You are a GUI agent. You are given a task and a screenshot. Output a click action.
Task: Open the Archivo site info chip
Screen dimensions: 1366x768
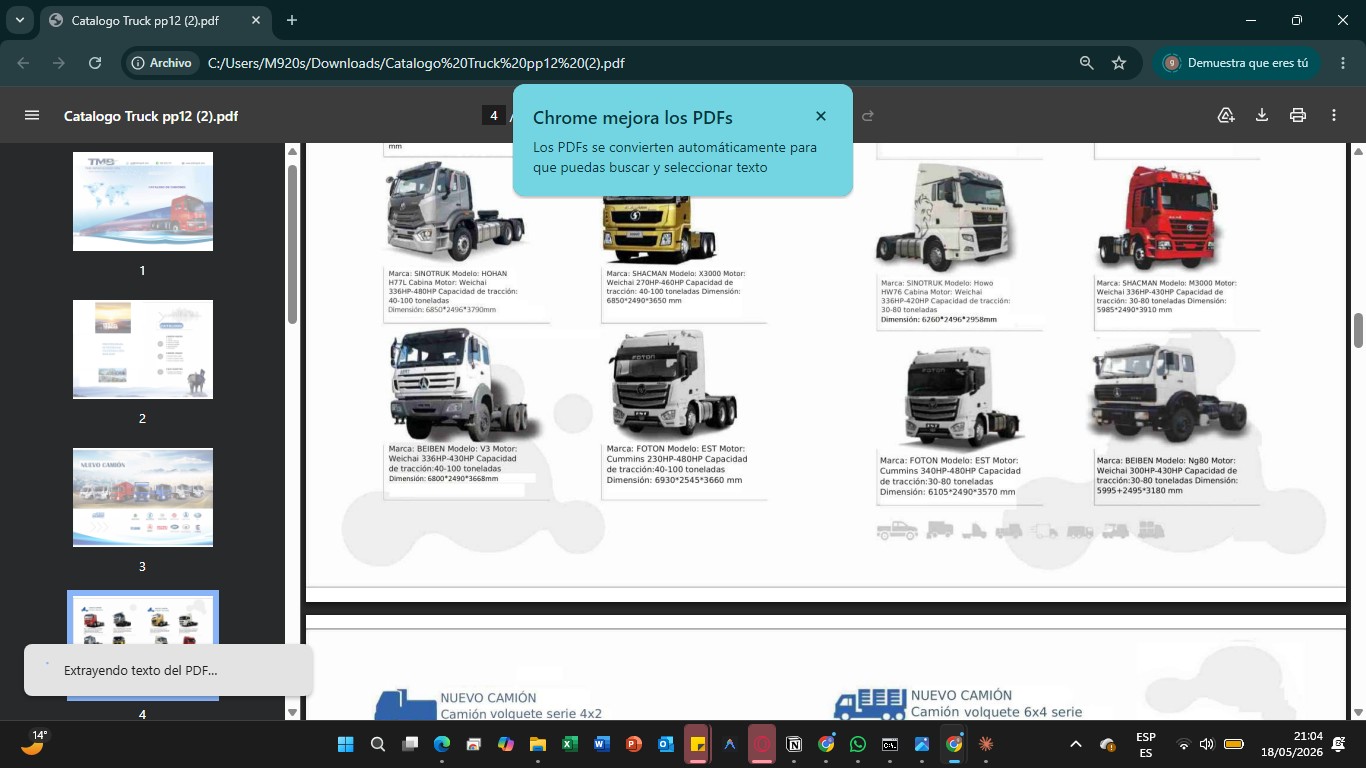point(161,63)
